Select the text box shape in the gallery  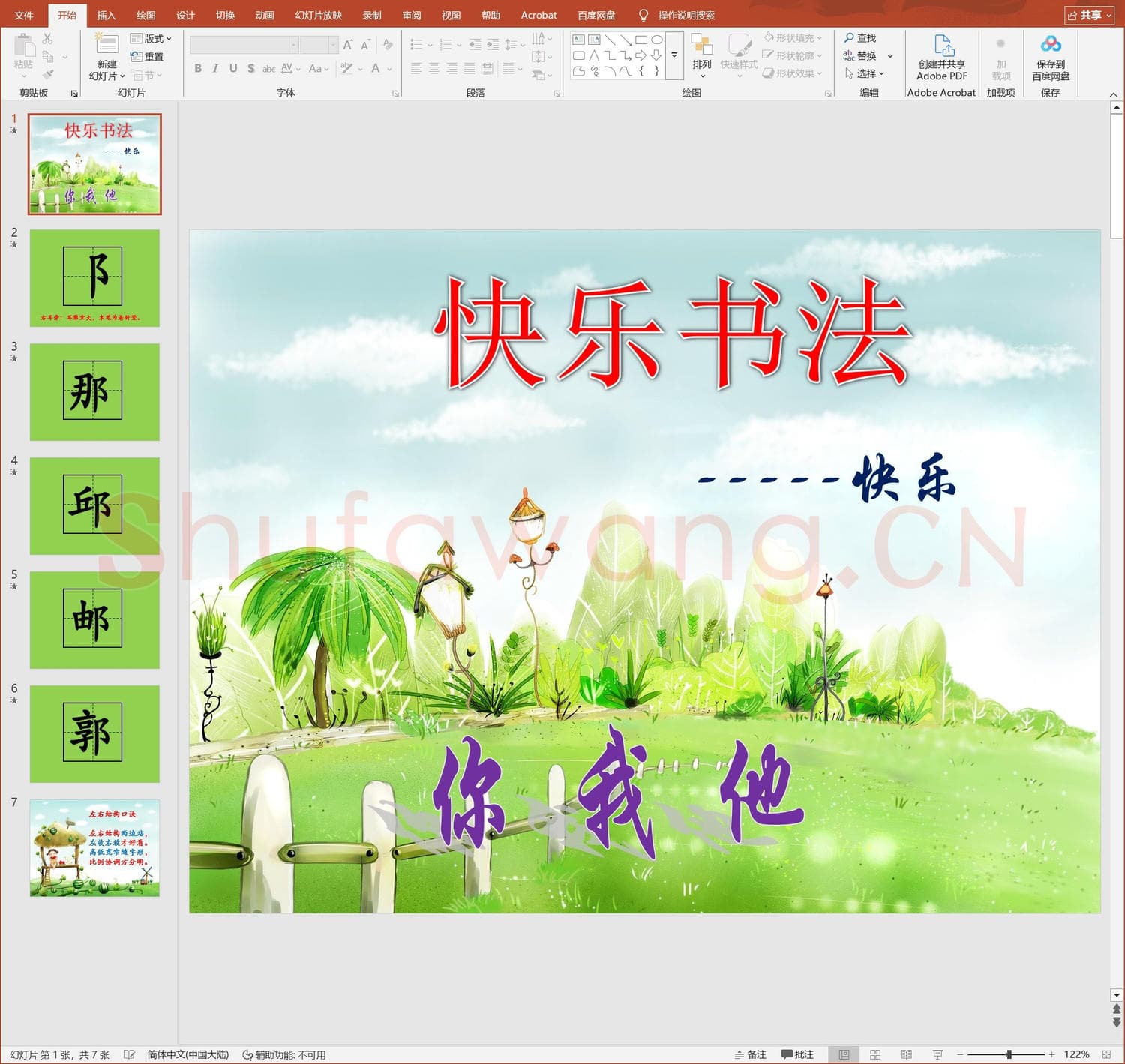coord(578,40)
